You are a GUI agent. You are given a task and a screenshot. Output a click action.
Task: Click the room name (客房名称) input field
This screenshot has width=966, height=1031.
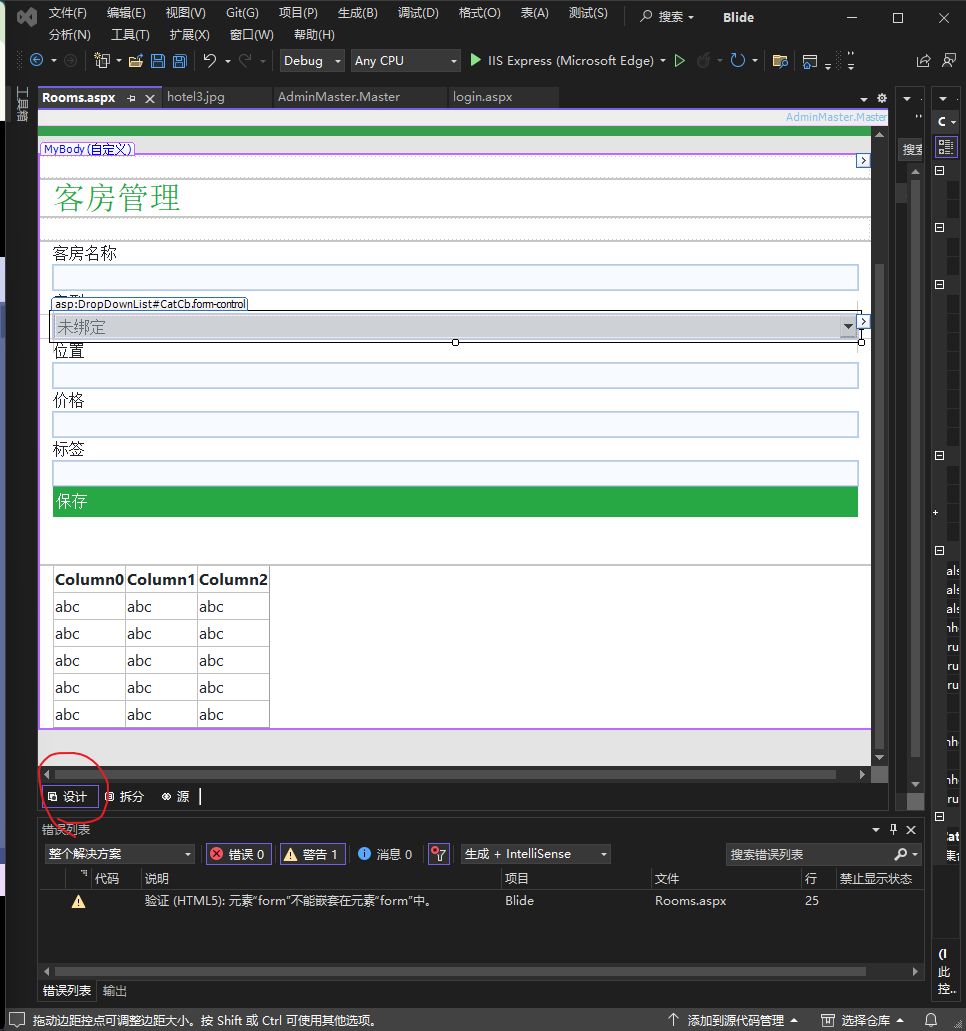(x=455, y=277)
